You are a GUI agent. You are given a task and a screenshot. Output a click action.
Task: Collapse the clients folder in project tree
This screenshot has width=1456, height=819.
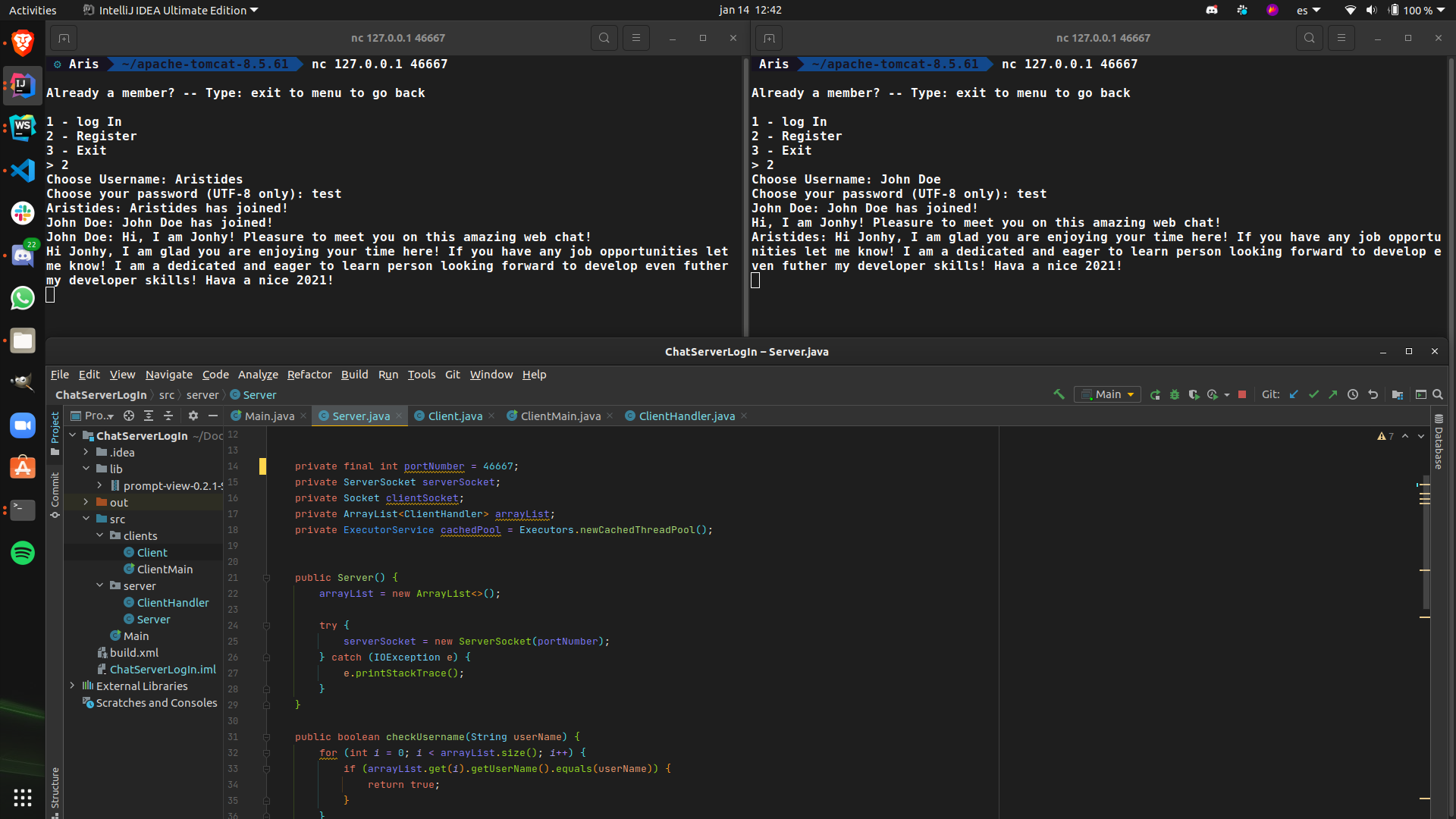pyautogui.click(x=99, y=535)
